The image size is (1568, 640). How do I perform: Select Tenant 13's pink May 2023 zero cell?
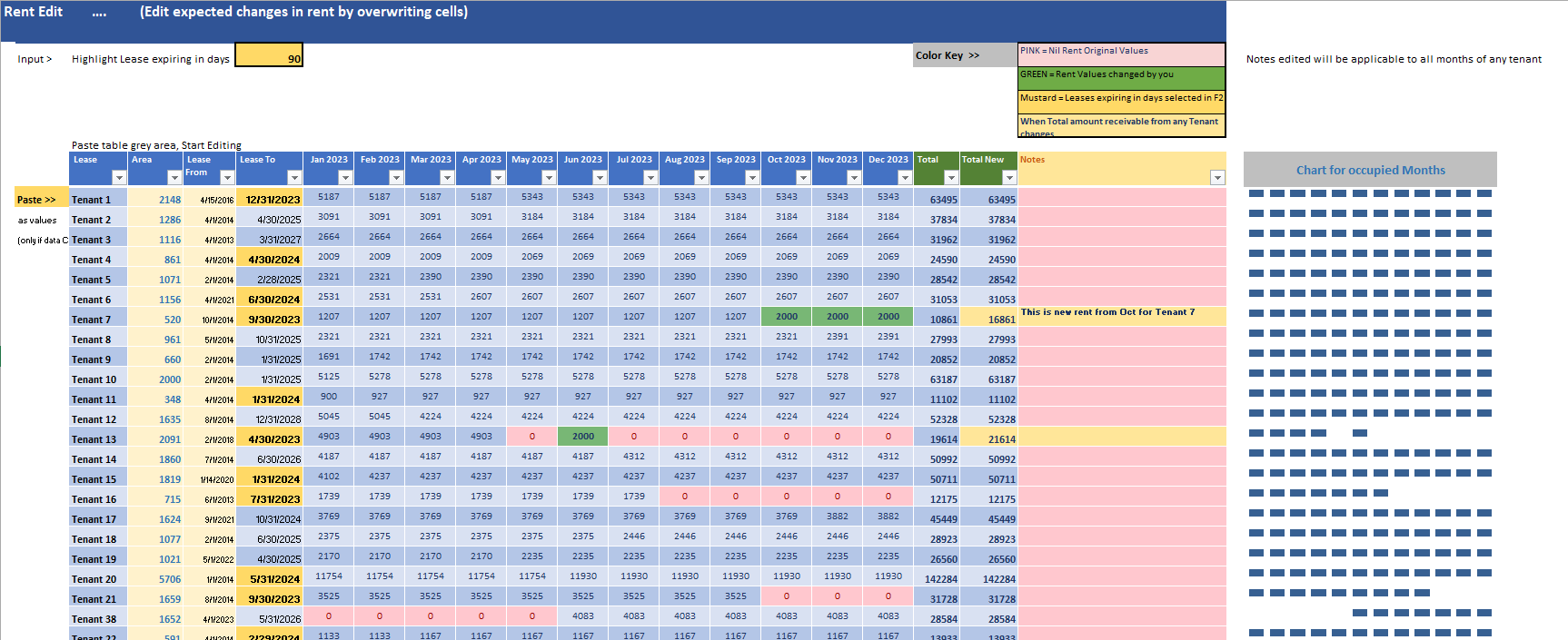pyautogui.click(x=532, y=437)
